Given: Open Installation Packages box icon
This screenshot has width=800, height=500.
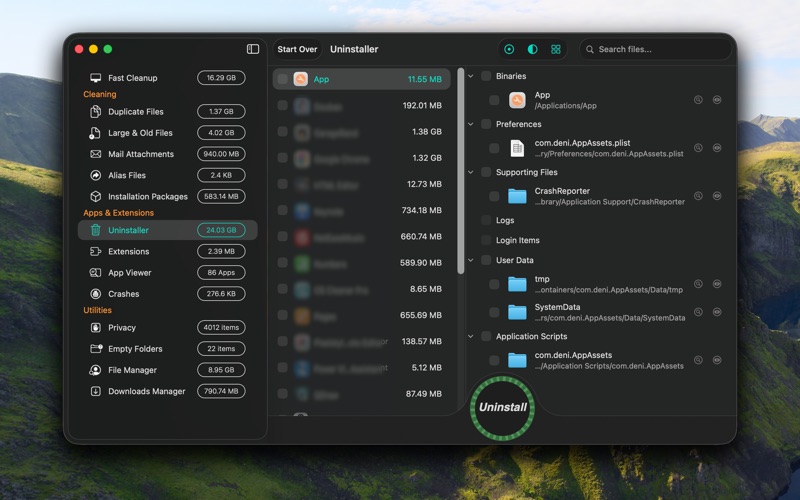Looking at the screenshot, I should pyautogui.click(x=95, y=196).
